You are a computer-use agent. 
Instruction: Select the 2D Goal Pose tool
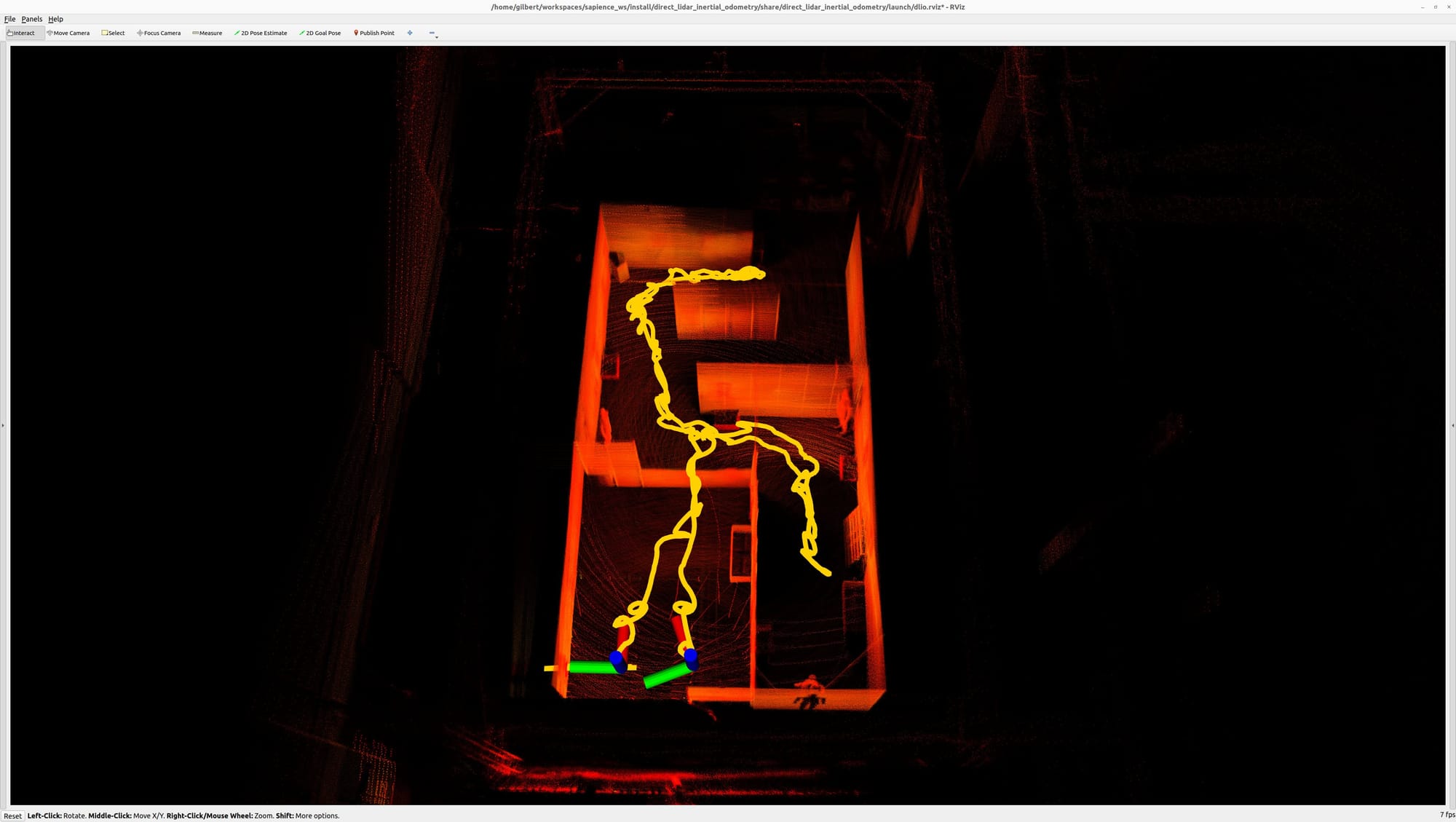click(320, 33)
